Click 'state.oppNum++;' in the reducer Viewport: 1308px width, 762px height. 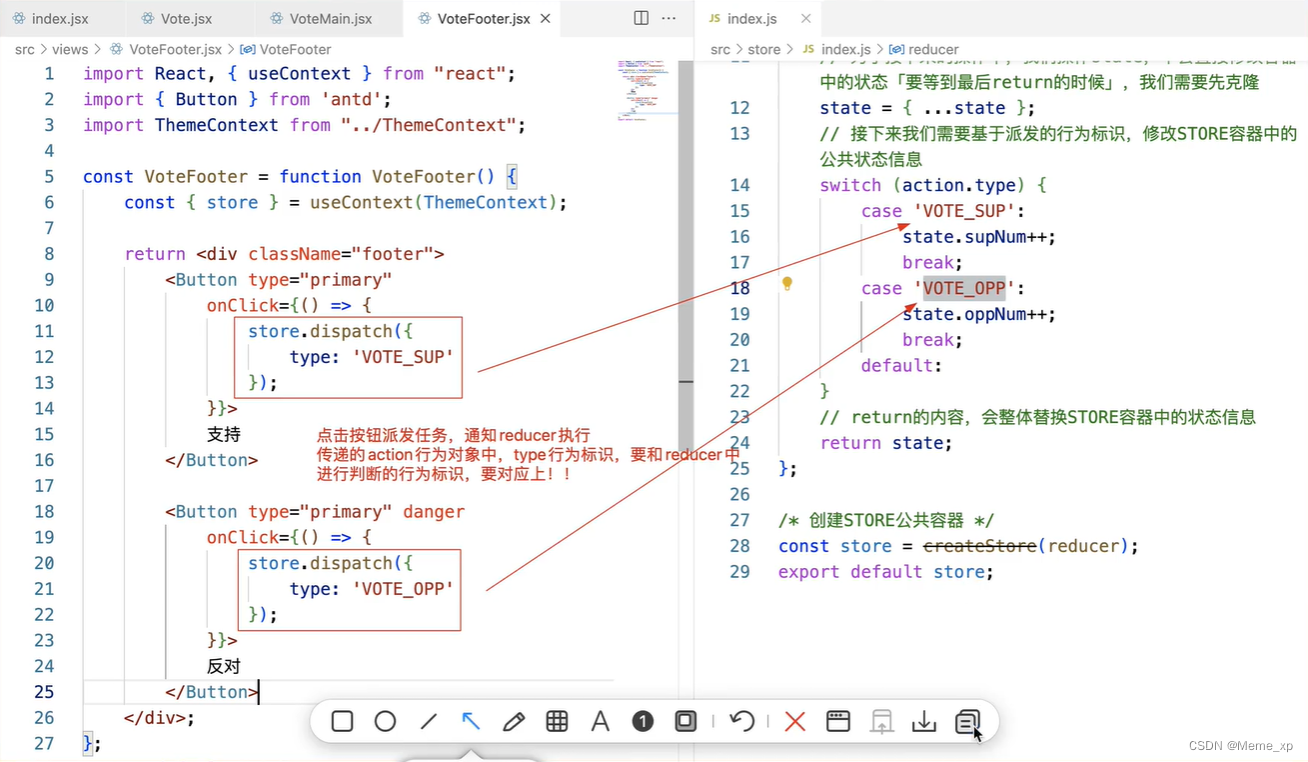pos(979,314)
